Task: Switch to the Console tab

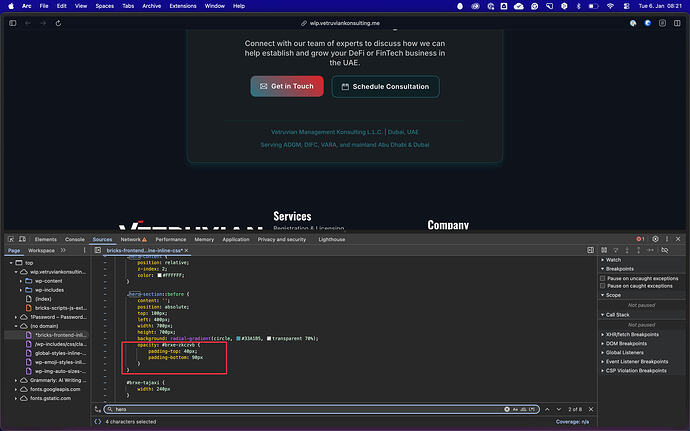Action: pos(75,239)
